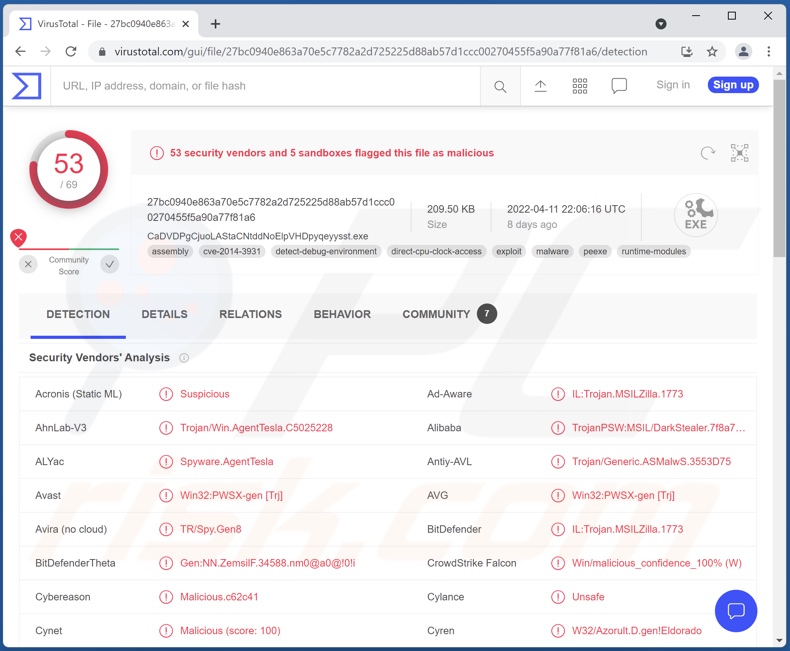
Task: Click the peexe tag
Action: pyautogui.click(x=595, y=251)
